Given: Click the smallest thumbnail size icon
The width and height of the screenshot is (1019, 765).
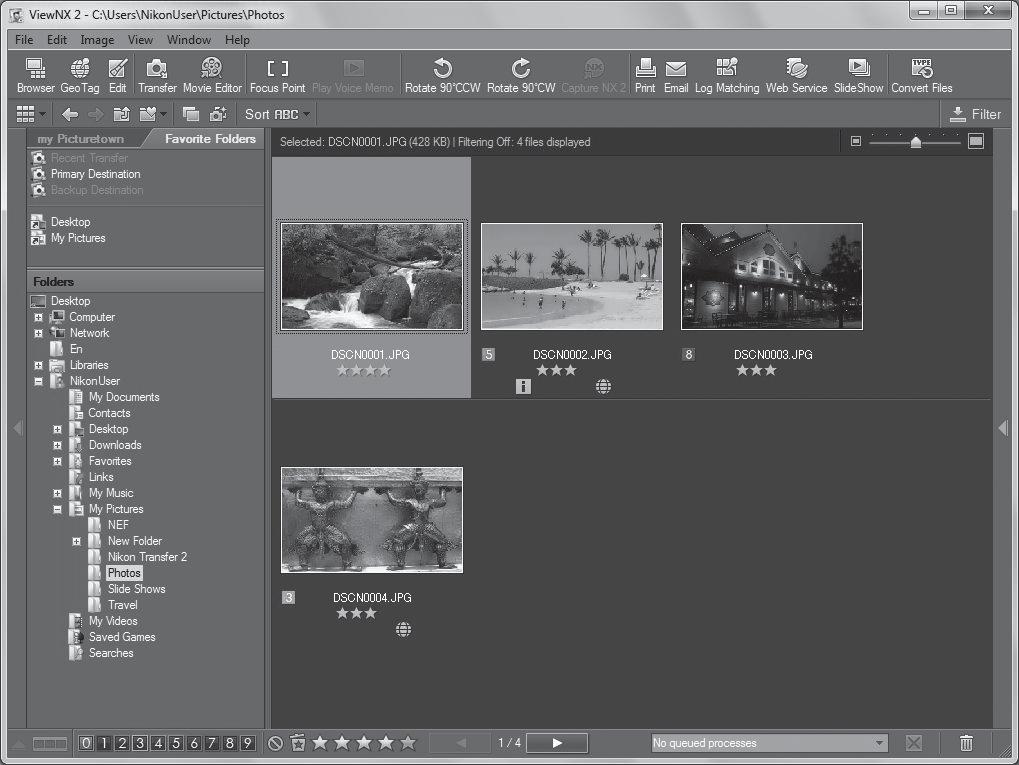Looking at the screenshot, I should click(x=856, y=141).
